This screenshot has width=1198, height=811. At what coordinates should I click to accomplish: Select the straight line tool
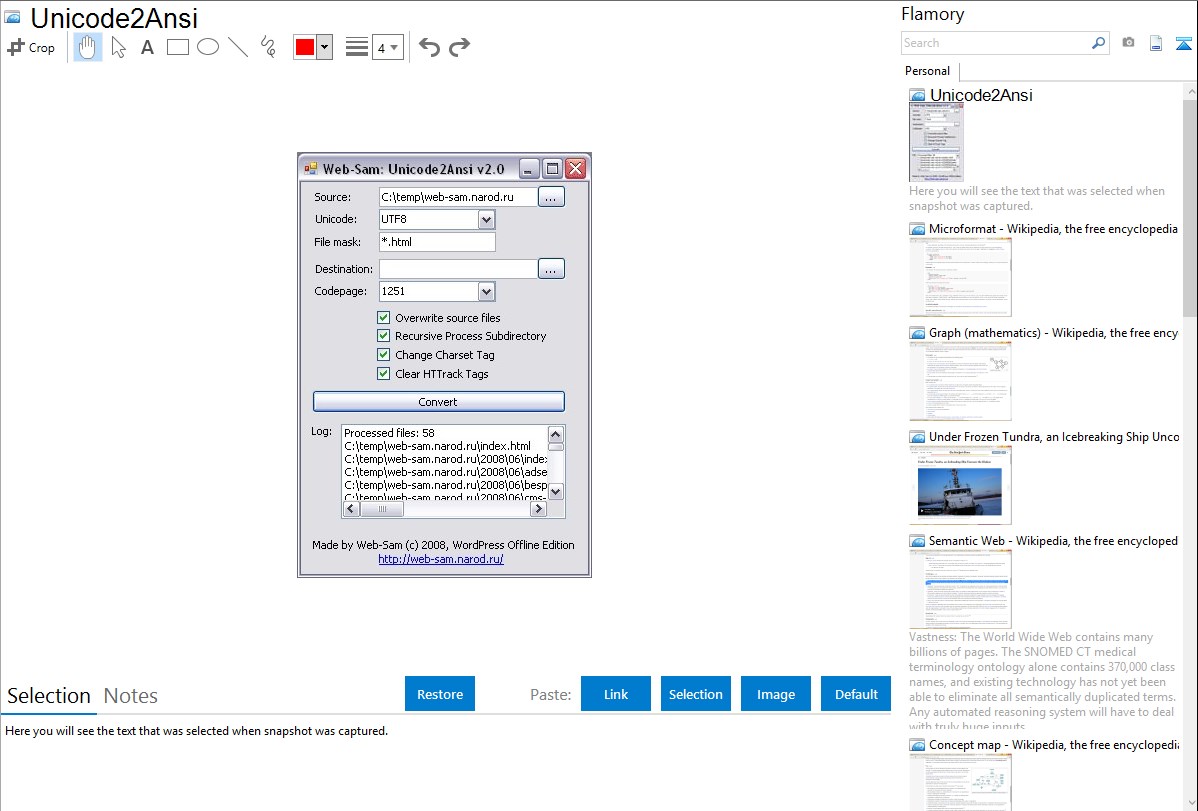tap(238, 47)
